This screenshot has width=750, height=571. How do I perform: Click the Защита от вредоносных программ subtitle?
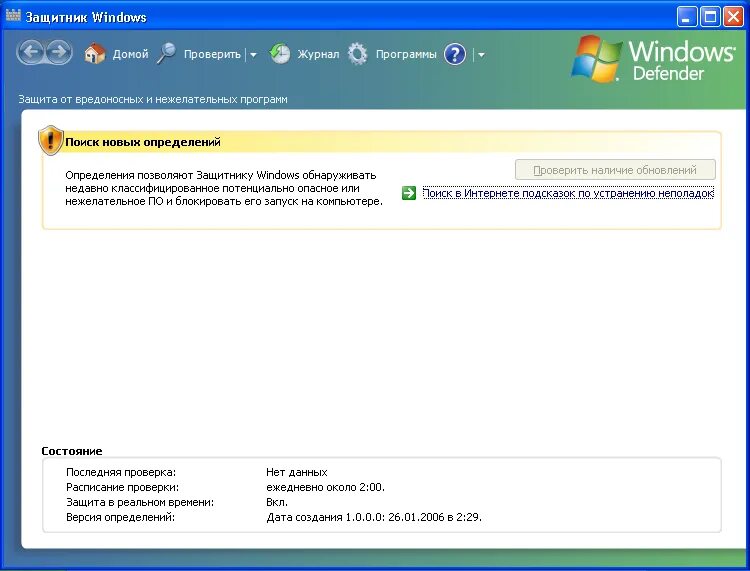click(153, 99)
